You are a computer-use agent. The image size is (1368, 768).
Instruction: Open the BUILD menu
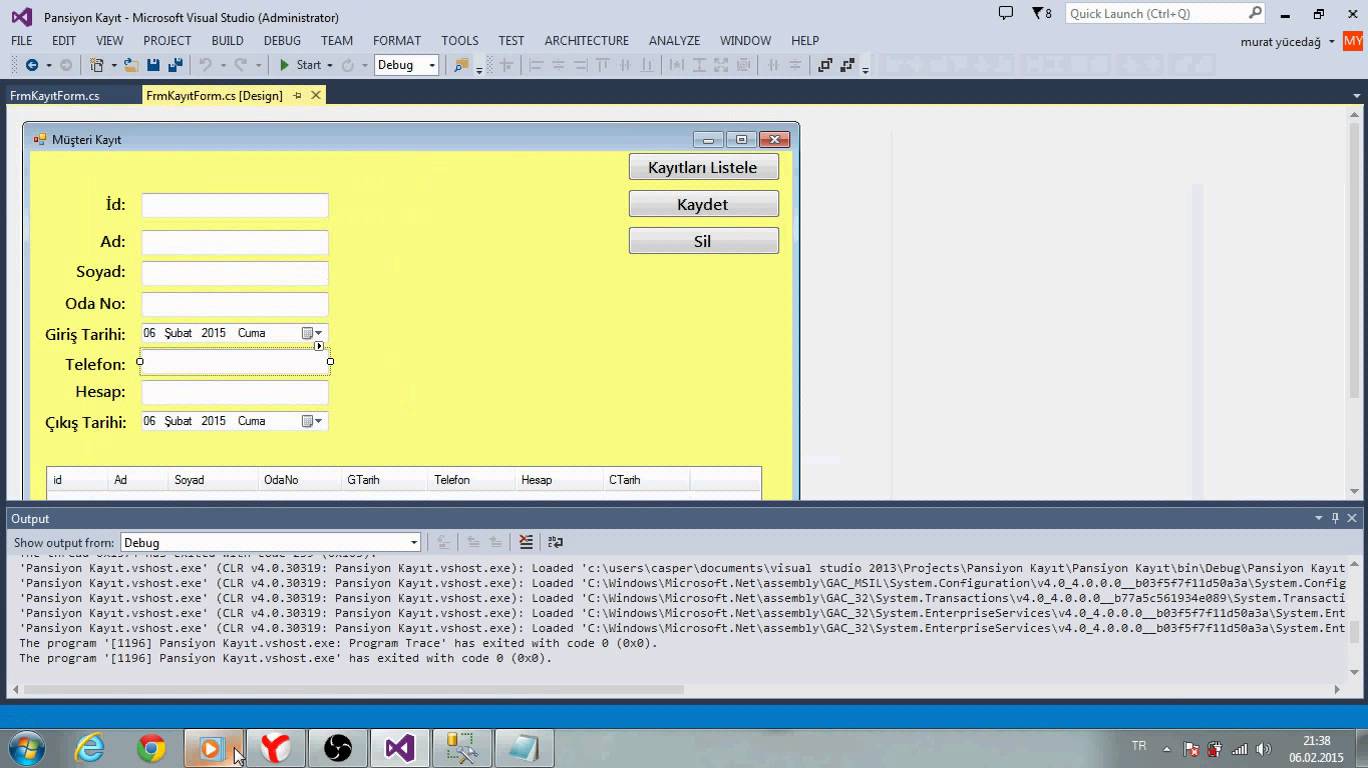coord(227,41)
